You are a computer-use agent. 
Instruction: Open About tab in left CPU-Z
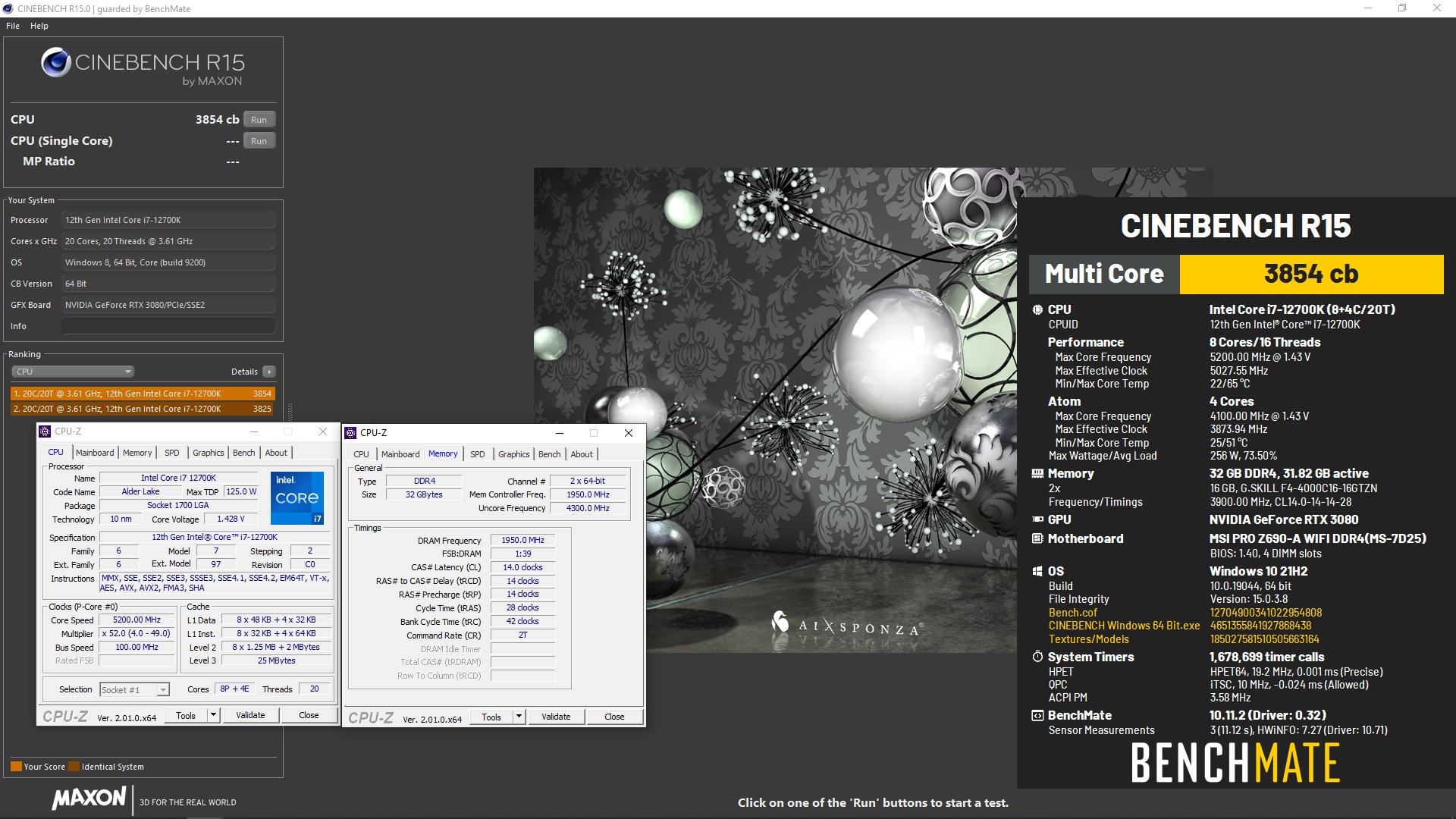pyautogui.click(x=276, y=453)
